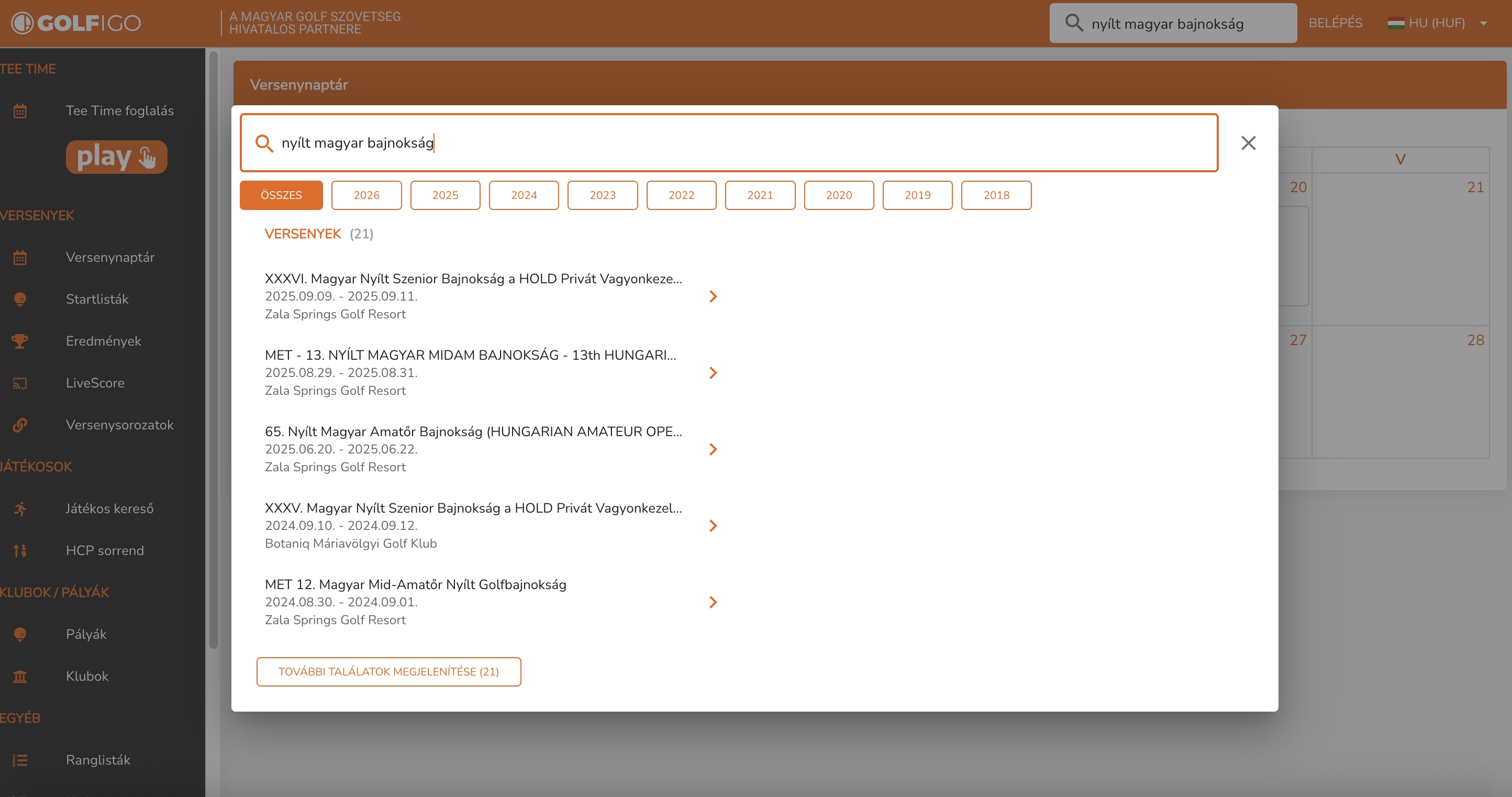1512x797 pixels.
Task: Open Tee Time foglalás menu item
Action: click(x=119, y=110)
